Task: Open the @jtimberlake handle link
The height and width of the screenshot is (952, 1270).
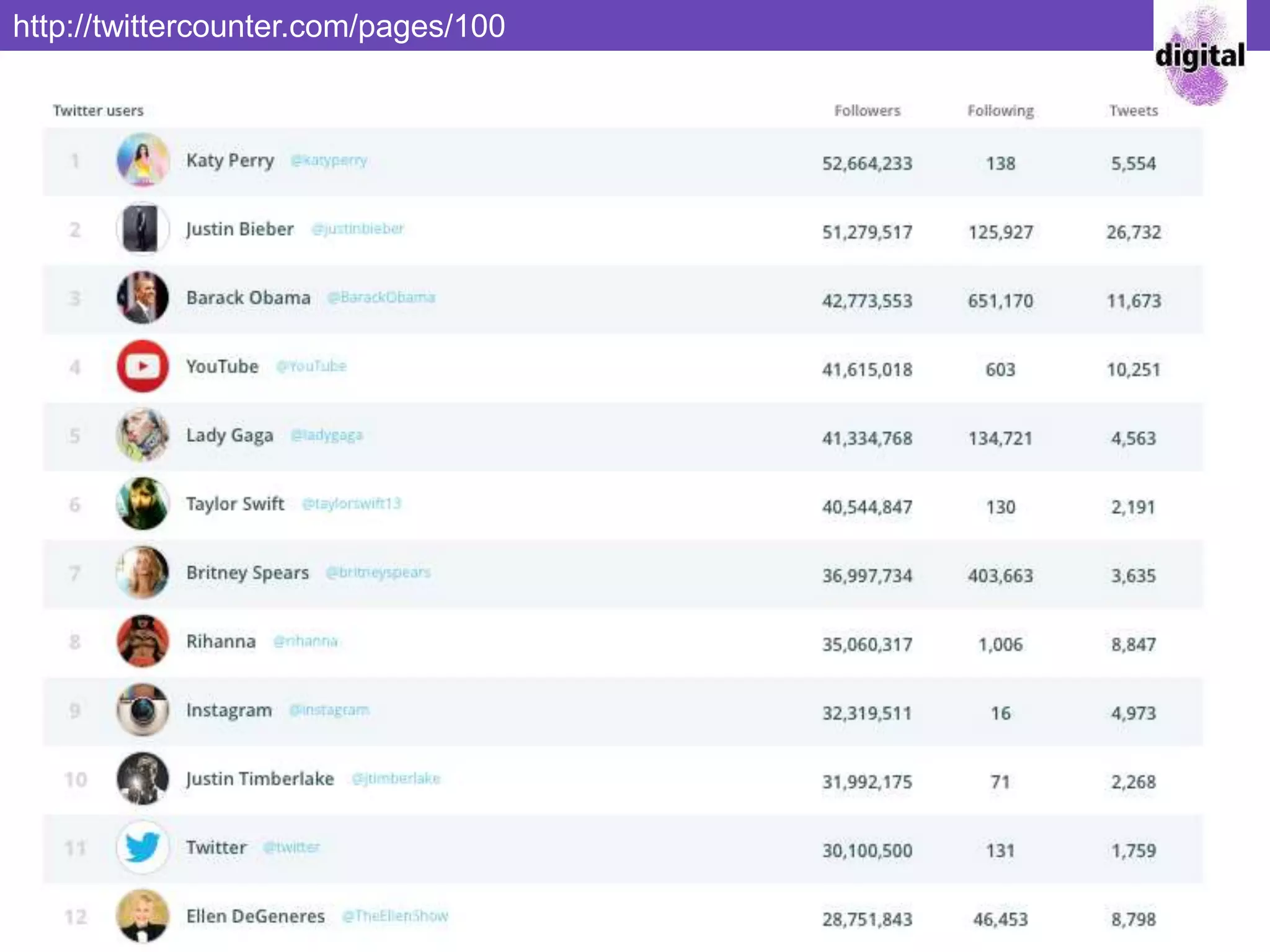Action: click(x=396, y=778)
